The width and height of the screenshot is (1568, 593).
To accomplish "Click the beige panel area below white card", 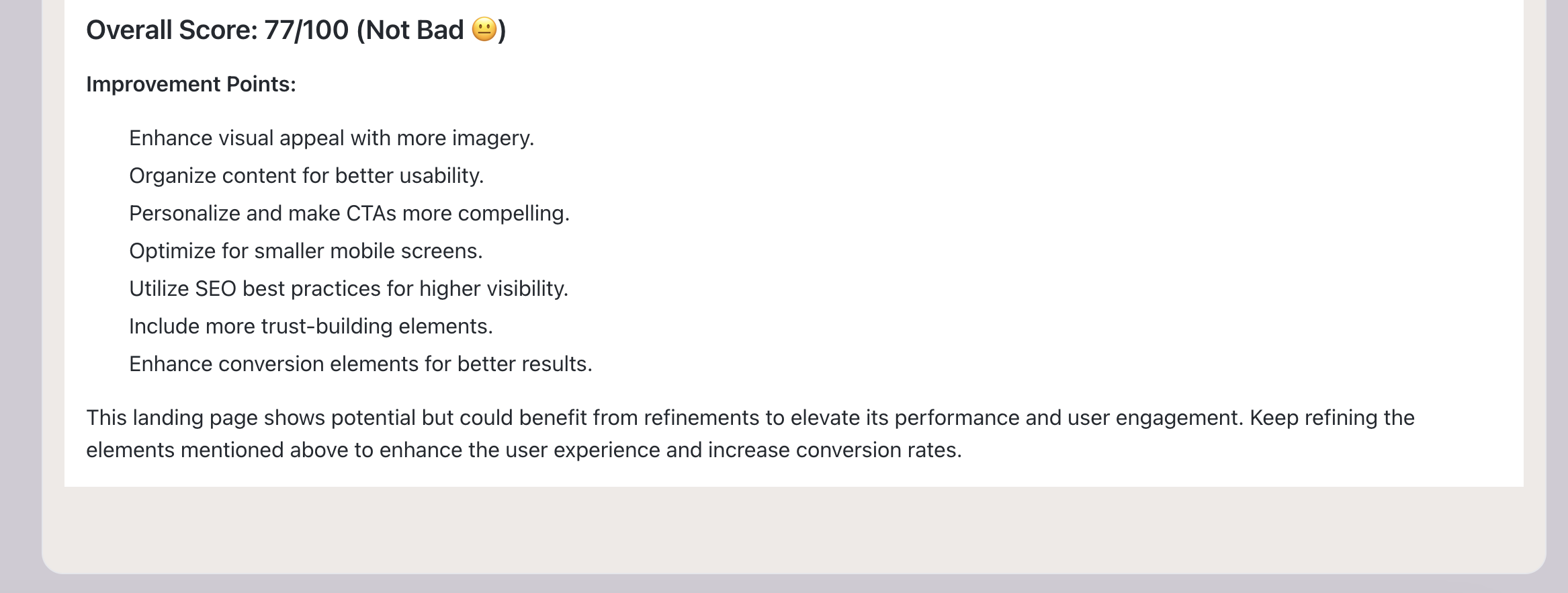I will tap(793, 530).
